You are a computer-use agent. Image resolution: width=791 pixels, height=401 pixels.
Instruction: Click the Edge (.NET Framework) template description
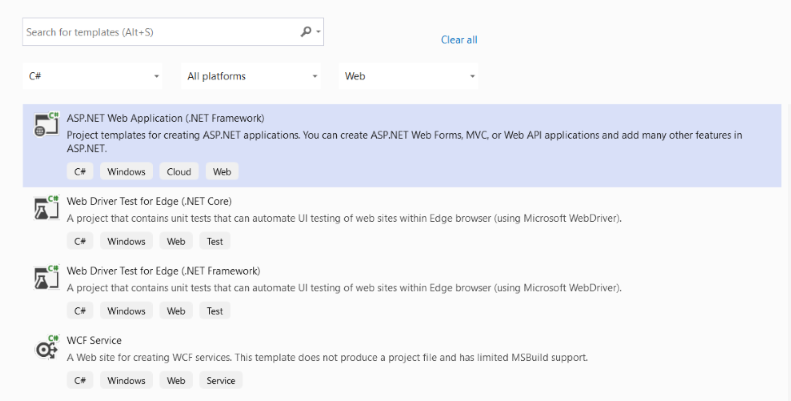(344, 288)
